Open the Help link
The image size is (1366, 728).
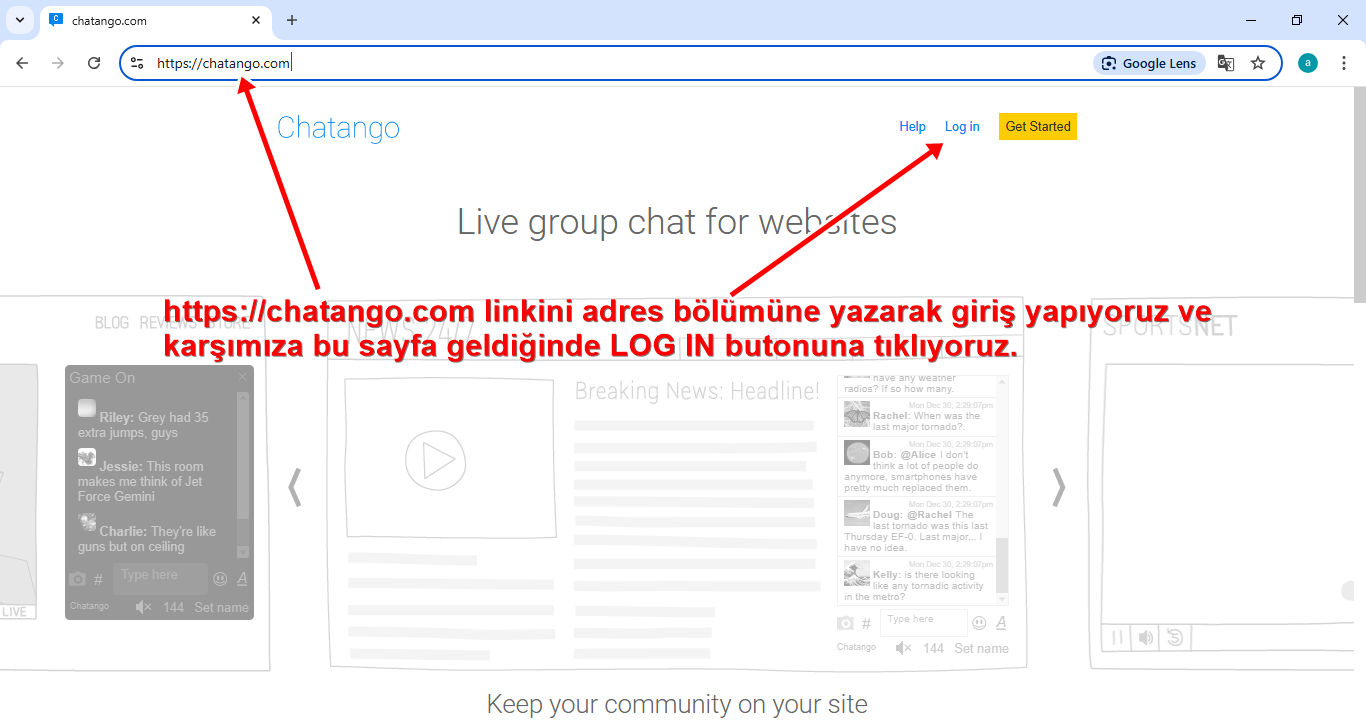(912, 127)
